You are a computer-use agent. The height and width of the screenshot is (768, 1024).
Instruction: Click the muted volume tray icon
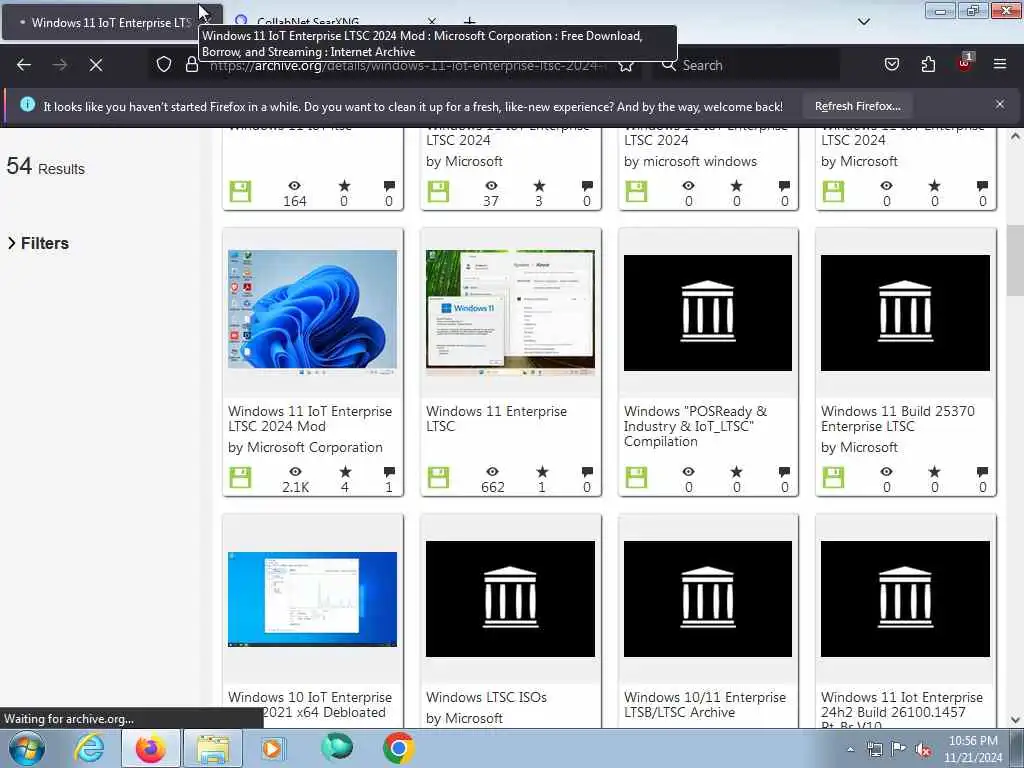click(x=923, y=749)
